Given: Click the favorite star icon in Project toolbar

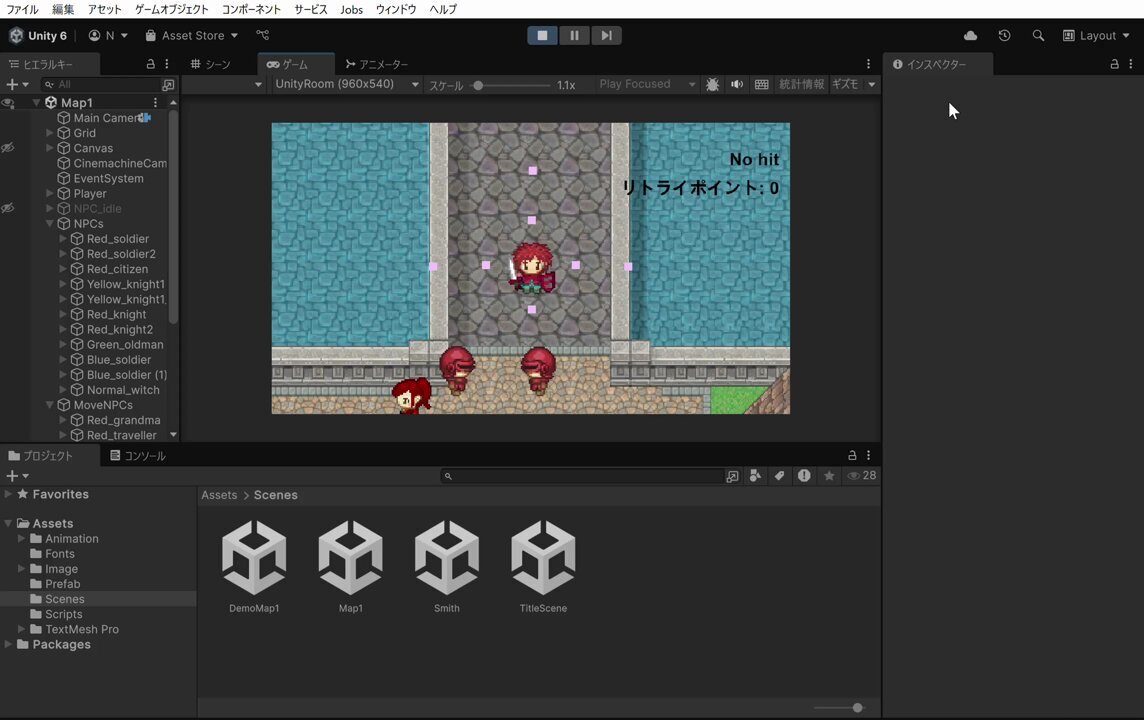Looking at the screenshot, I should [829, 476].
